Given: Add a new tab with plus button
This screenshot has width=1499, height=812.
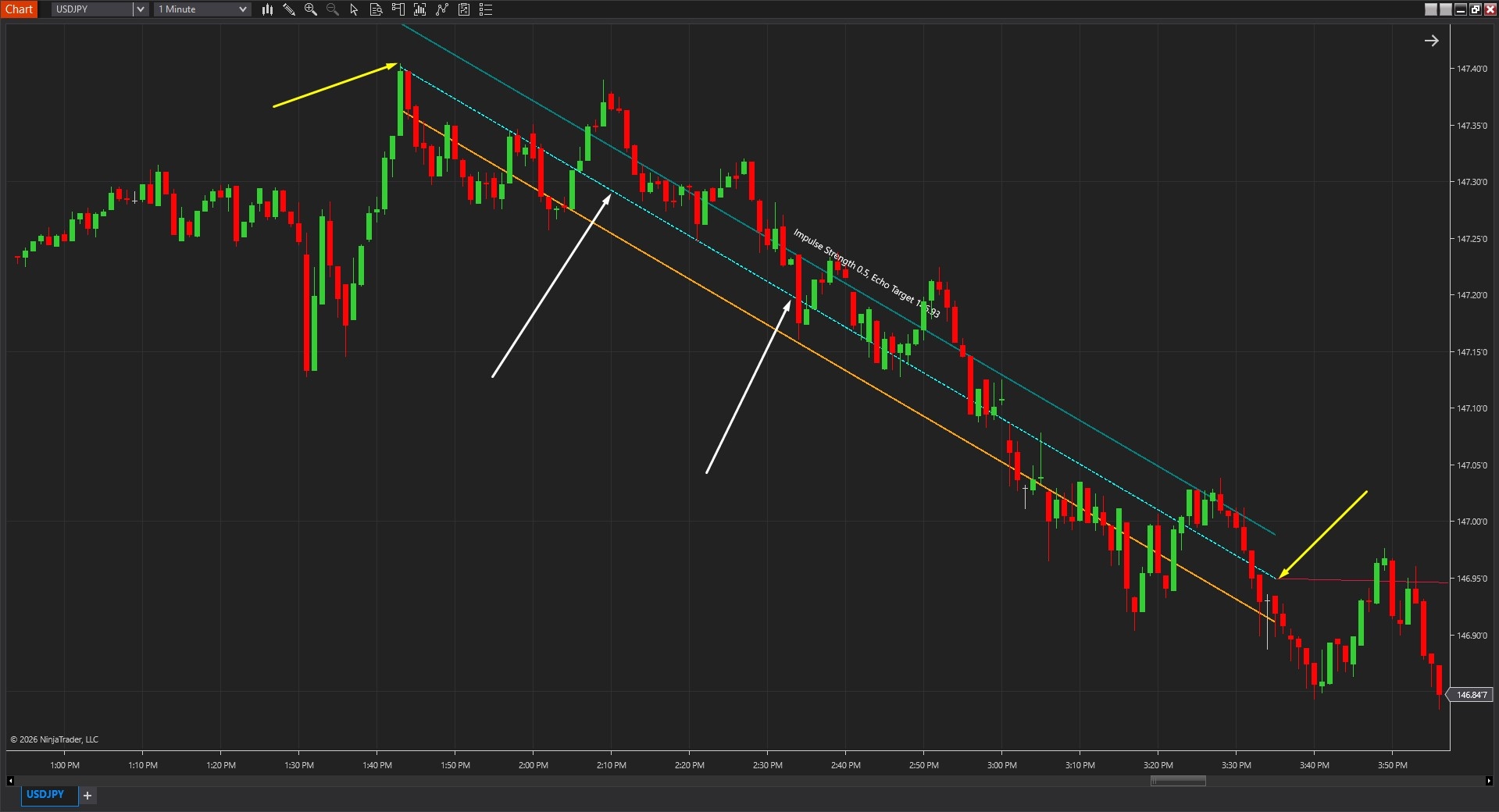Looking at the screenshot, I should pos(87,796).
